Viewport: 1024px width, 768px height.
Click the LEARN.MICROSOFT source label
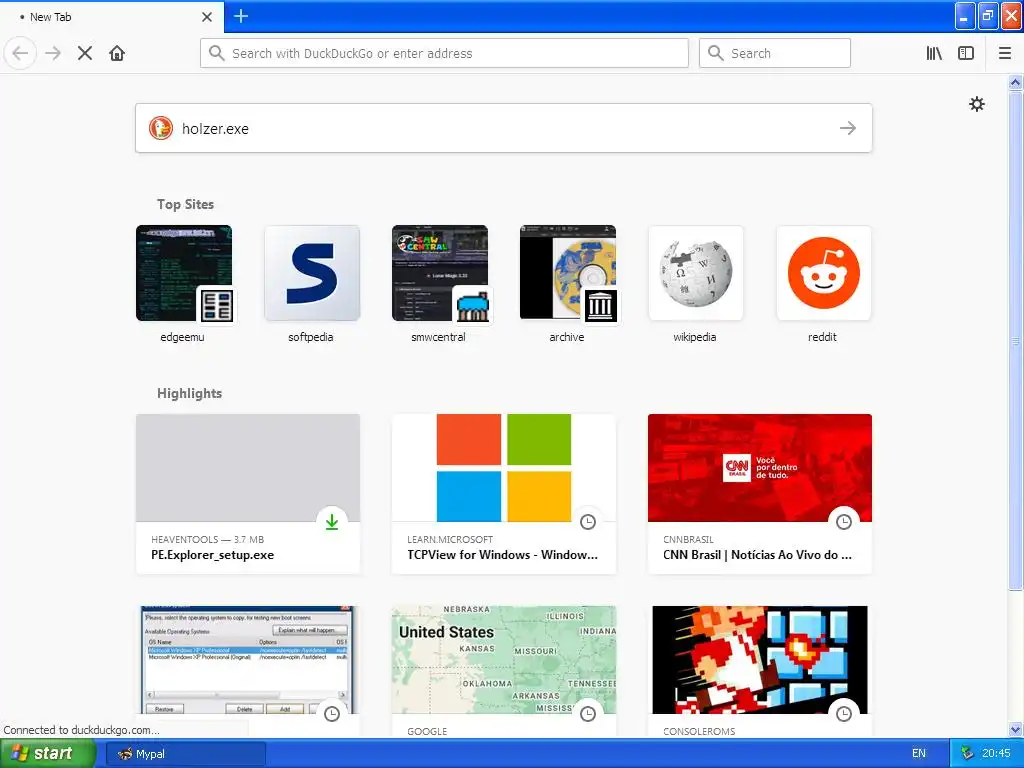click(450, 539)
